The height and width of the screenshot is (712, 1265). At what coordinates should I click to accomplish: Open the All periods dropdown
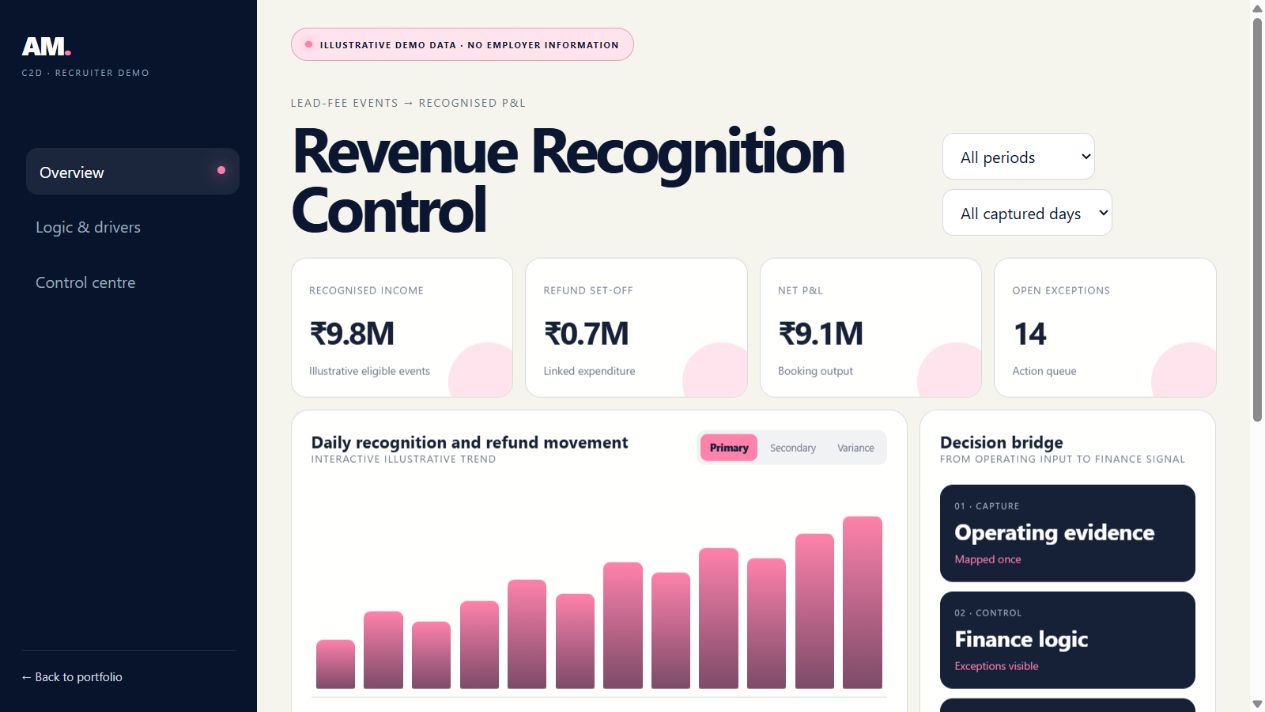click(1018, 157)
